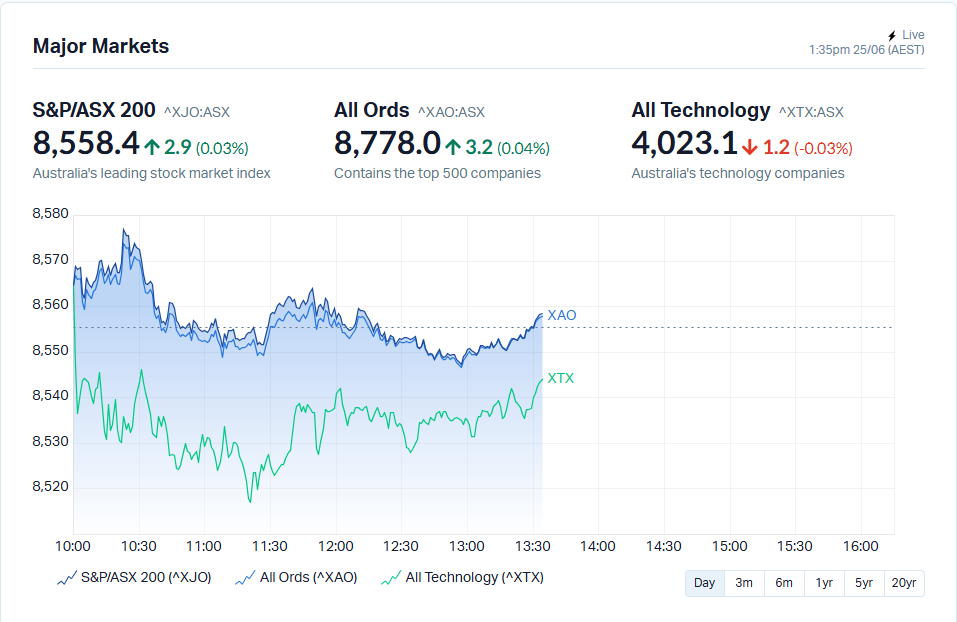Viewport: 957px width, 622px height.
Task: Click the Major Markets heading
Action: (x=101, y=46)
